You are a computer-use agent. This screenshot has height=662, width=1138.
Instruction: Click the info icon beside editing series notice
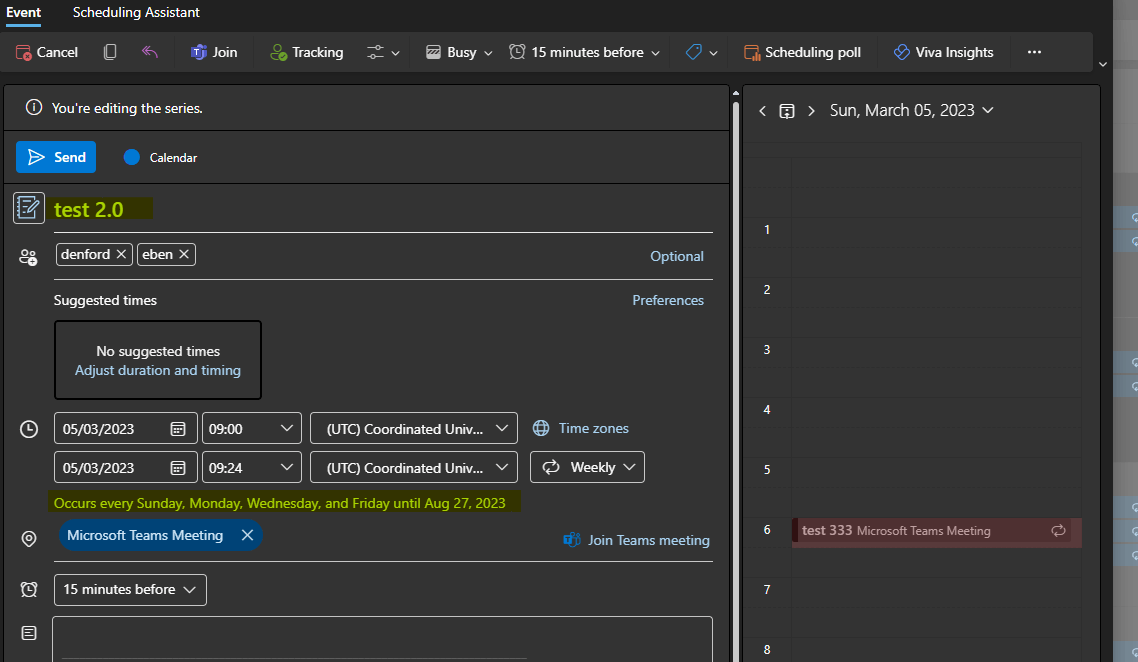coord(33,107)
